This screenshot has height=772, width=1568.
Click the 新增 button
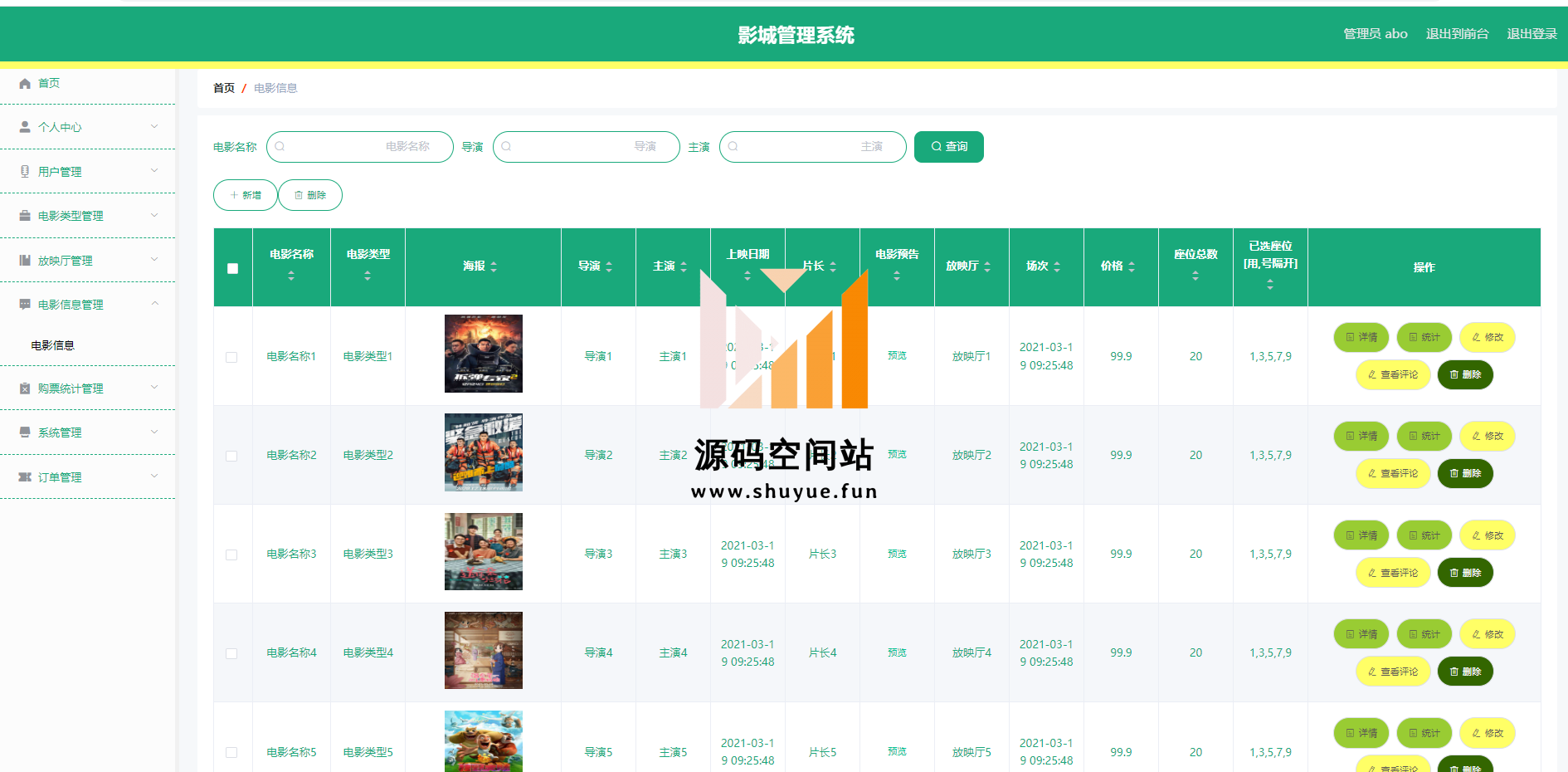click(246, 195)
